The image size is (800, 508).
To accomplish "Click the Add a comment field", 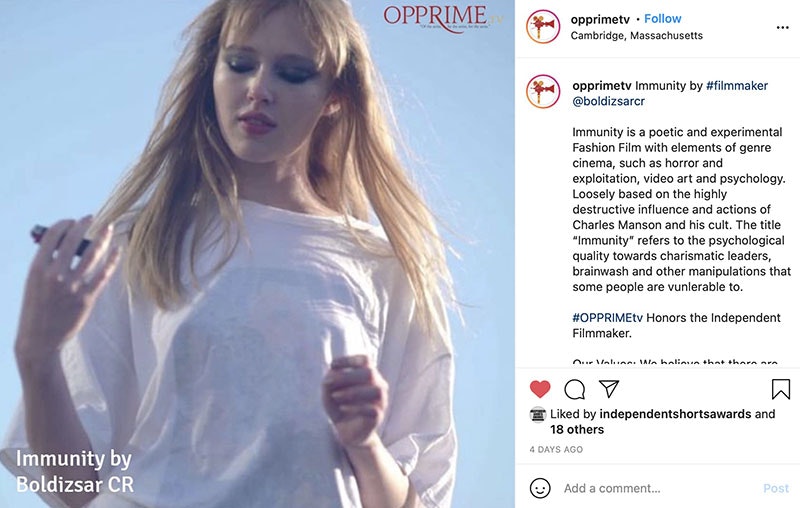I will click(658, 488).
